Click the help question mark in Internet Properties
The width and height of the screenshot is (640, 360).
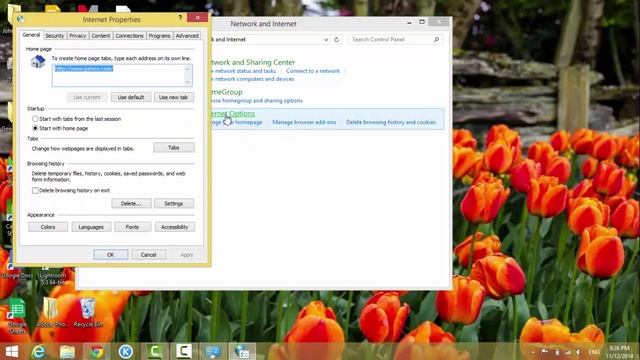pos(180,18)
